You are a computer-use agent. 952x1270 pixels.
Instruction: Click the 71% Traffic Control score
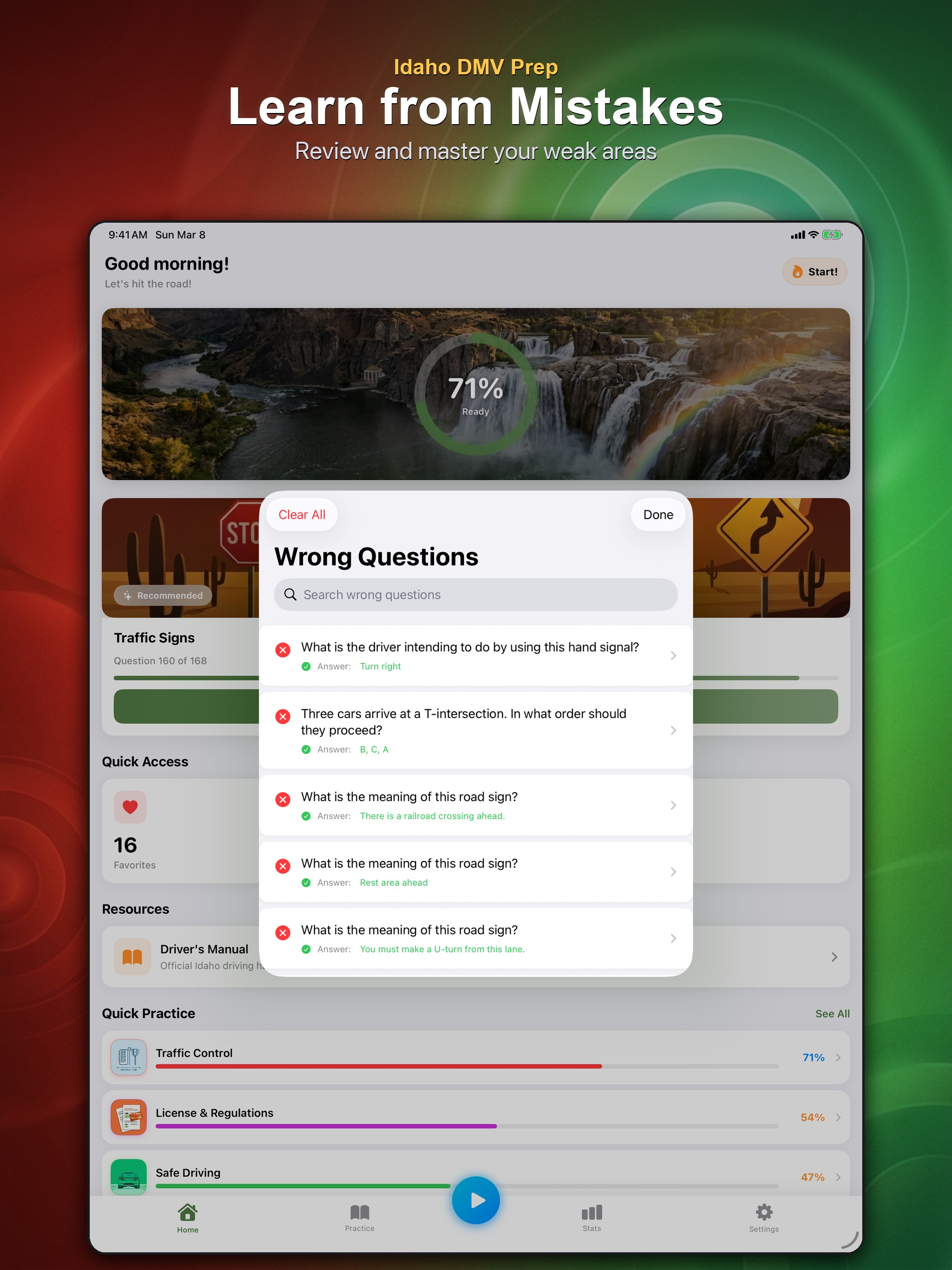click(x=813, y=1058)
